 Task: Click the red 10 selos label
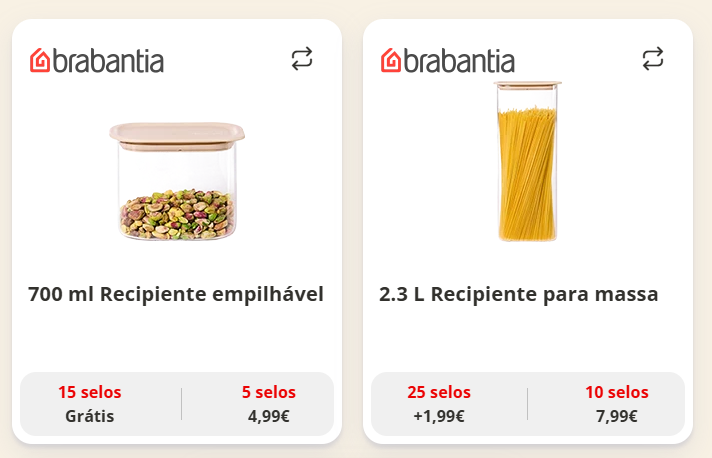click(617, 392)
